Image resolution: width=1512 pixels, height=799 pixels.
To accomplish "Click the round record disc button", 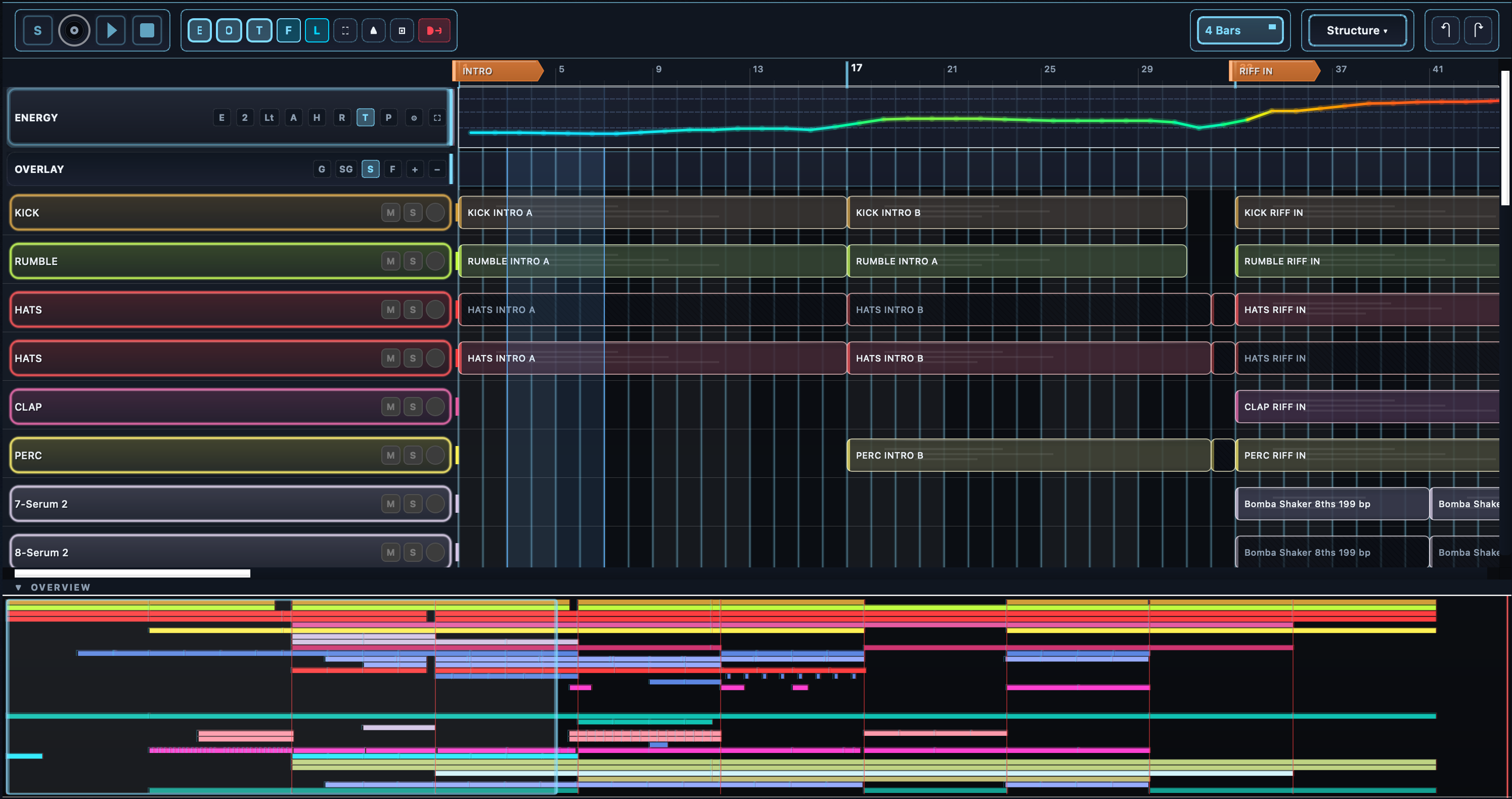I will [x=74, y=30].
